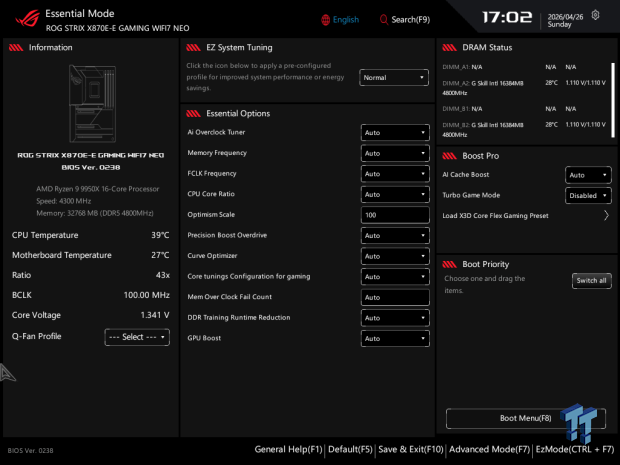Click the Boot Priority header
The width and height of the screenshot is (620, 465).
[x=486, y=264]
